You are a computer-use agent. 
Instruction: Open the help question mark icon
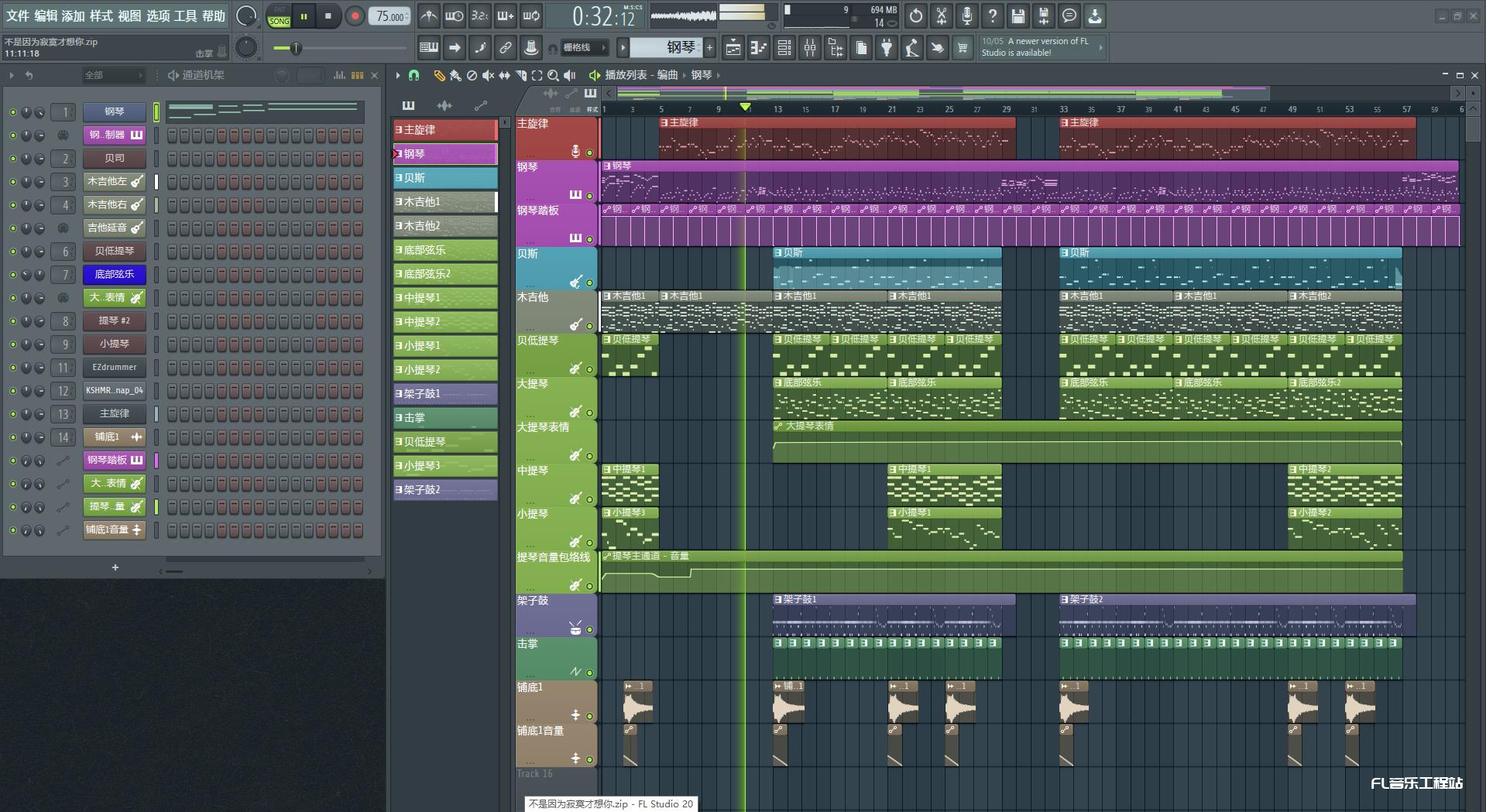[993, 15]
